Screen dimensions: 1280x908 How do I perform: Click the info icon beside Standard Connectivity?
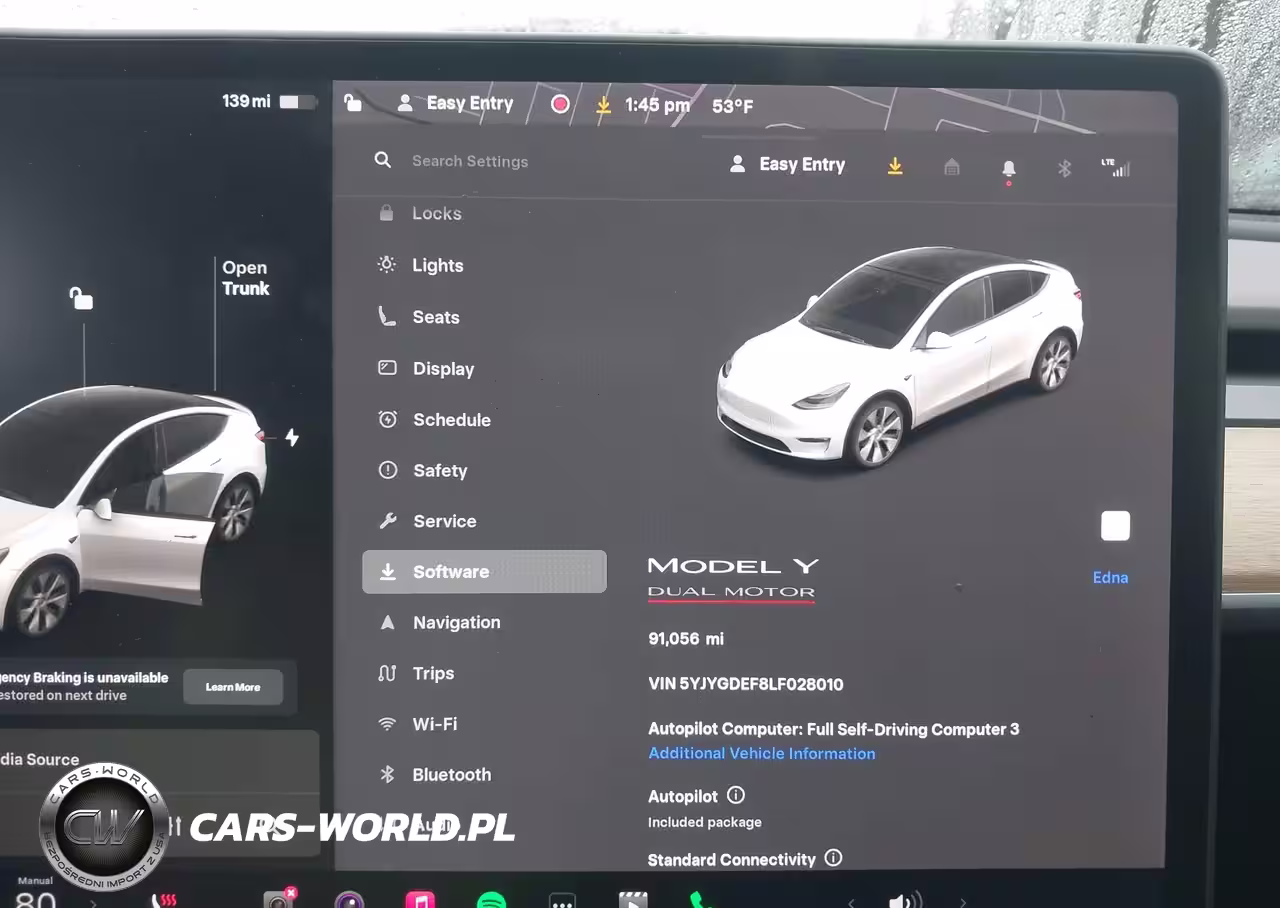[x=833, y=858]
